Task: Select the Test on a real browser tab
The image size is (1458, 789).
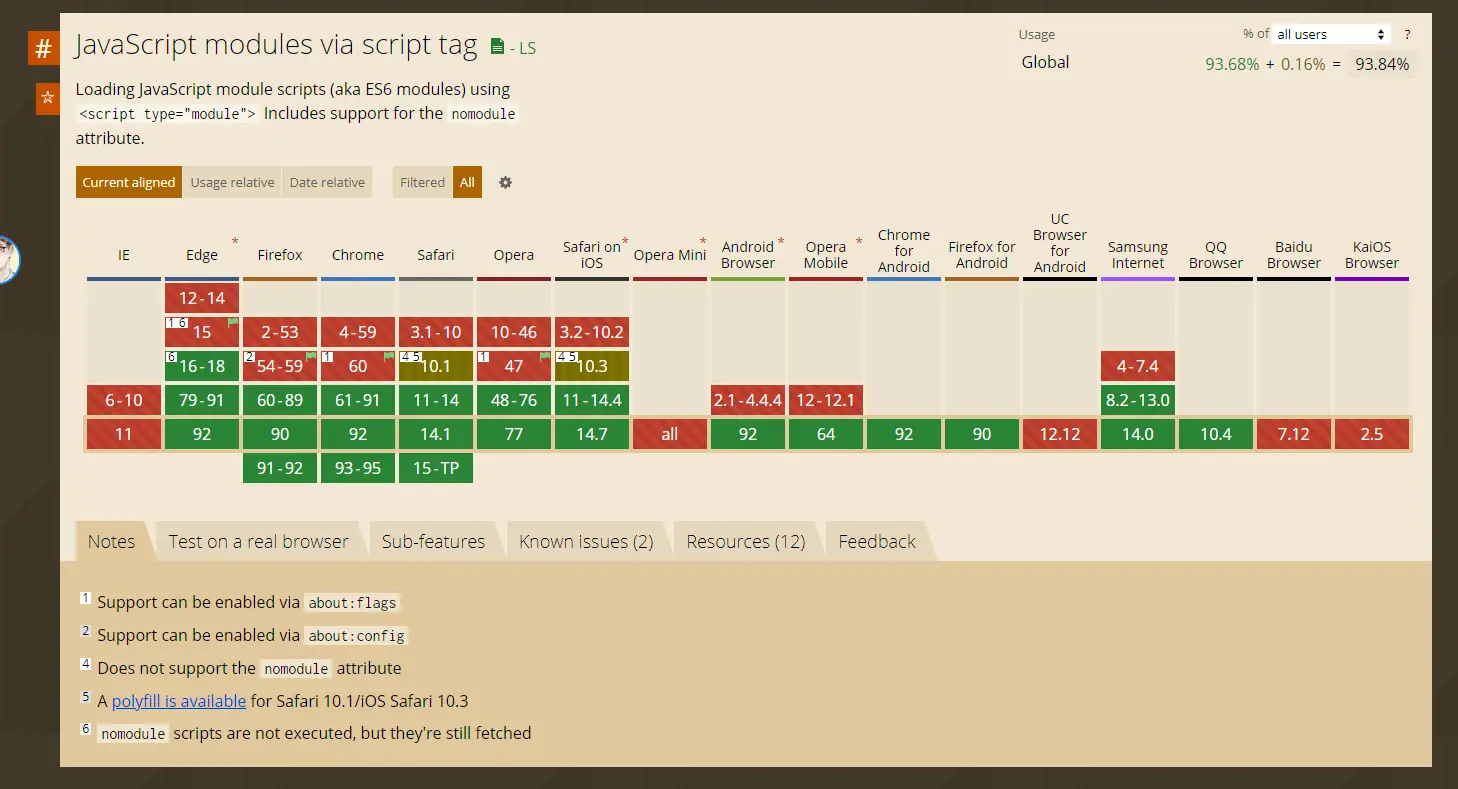Action: tap(258, 541)
